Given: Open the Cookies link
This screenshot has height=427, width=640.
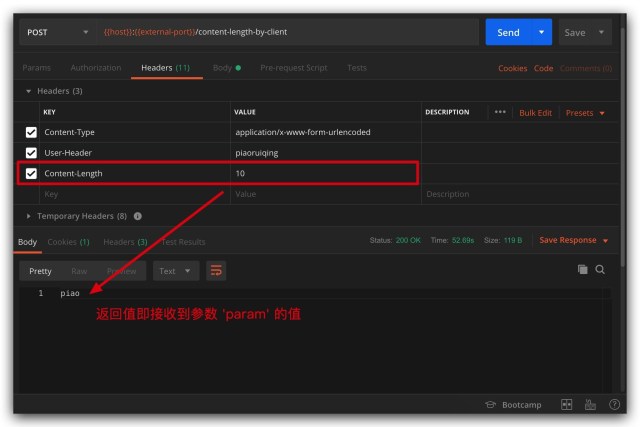Looking at the screenshot, I should (513, 68).
